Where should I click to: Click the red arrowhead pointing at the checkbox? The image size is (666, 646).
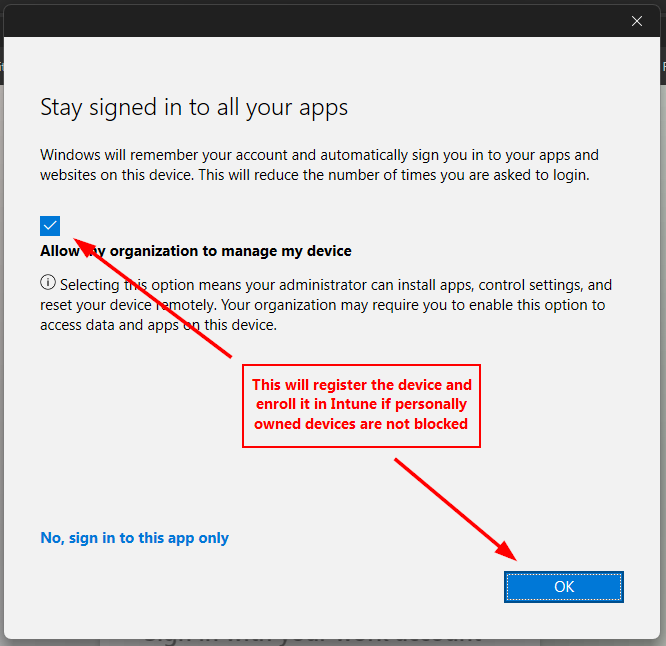[x=84, y=243]
